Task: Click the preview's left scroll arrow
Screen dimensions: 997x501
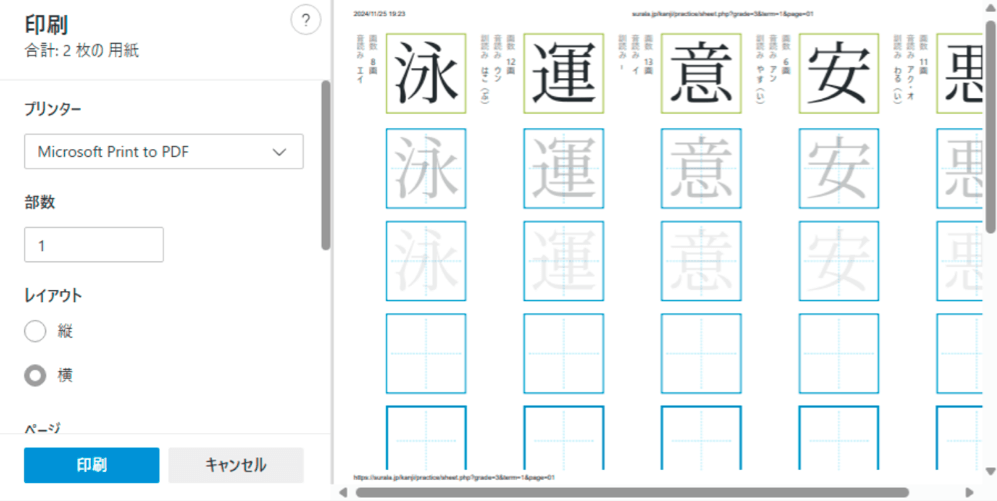Action: [x=344, y=492]
